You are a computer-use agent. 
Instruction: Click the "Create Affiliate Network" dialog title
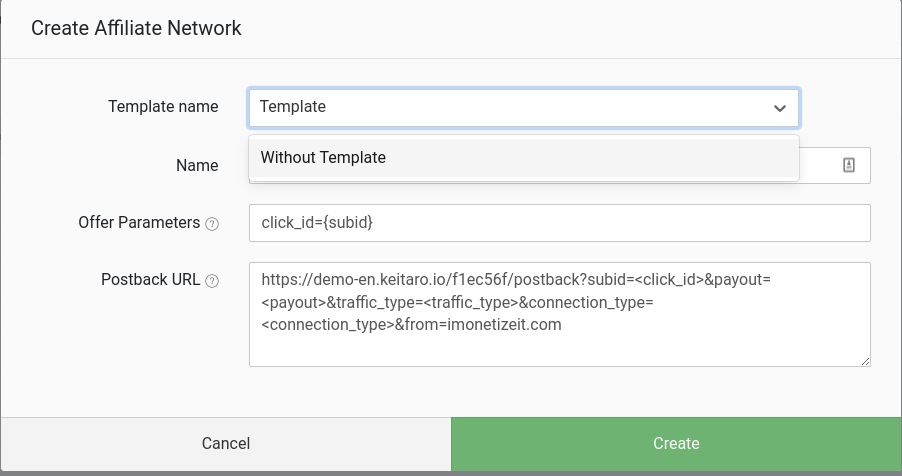[136, 28]
